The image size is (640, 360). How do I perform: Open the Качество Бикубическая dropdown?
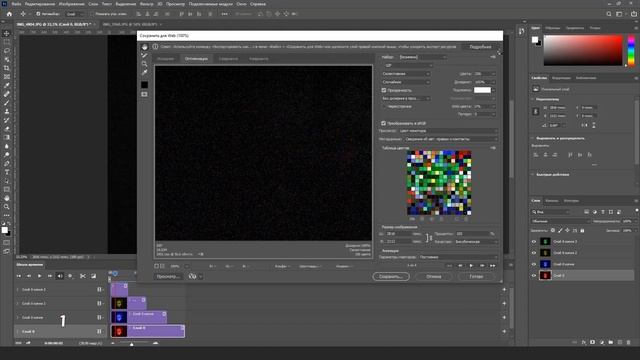click(476, 242)
